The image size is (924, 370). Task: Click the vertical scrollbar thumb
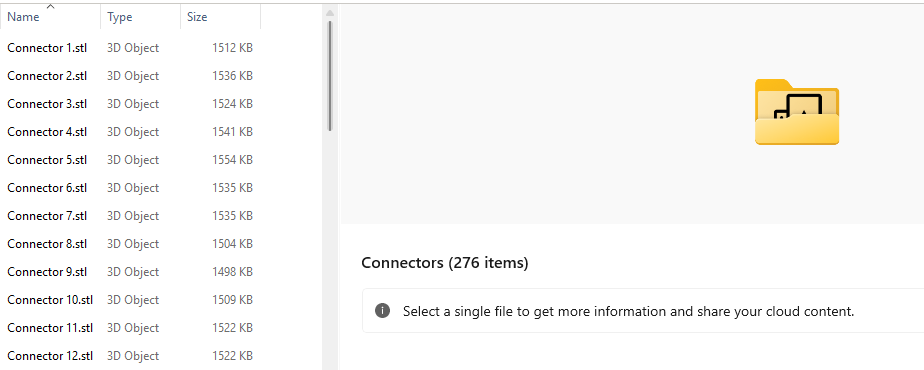tap(330, 77)
